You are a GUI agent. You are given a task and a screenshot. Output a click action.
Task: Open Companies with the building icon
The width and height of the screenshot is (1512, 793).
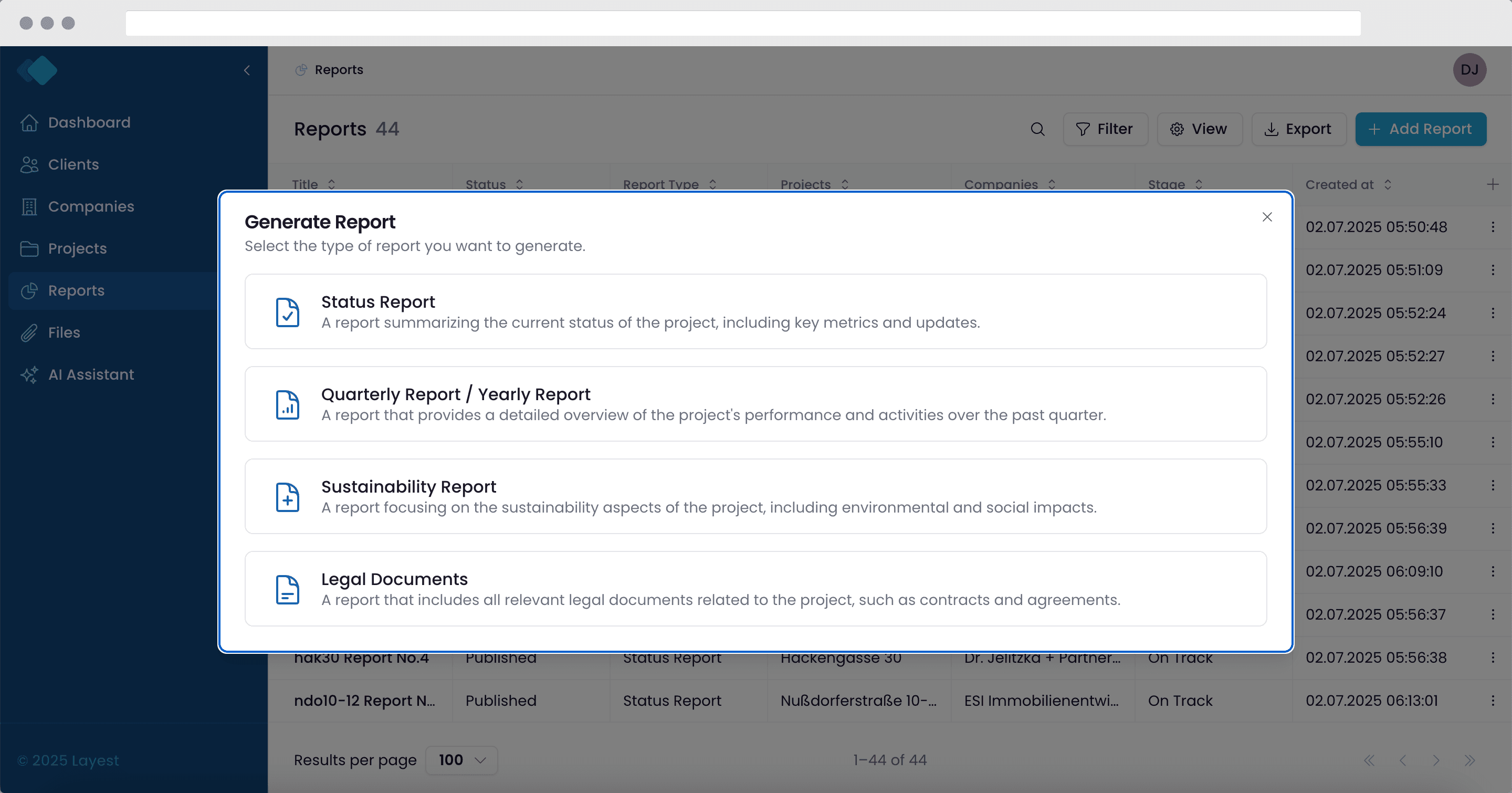coord(29,206)
